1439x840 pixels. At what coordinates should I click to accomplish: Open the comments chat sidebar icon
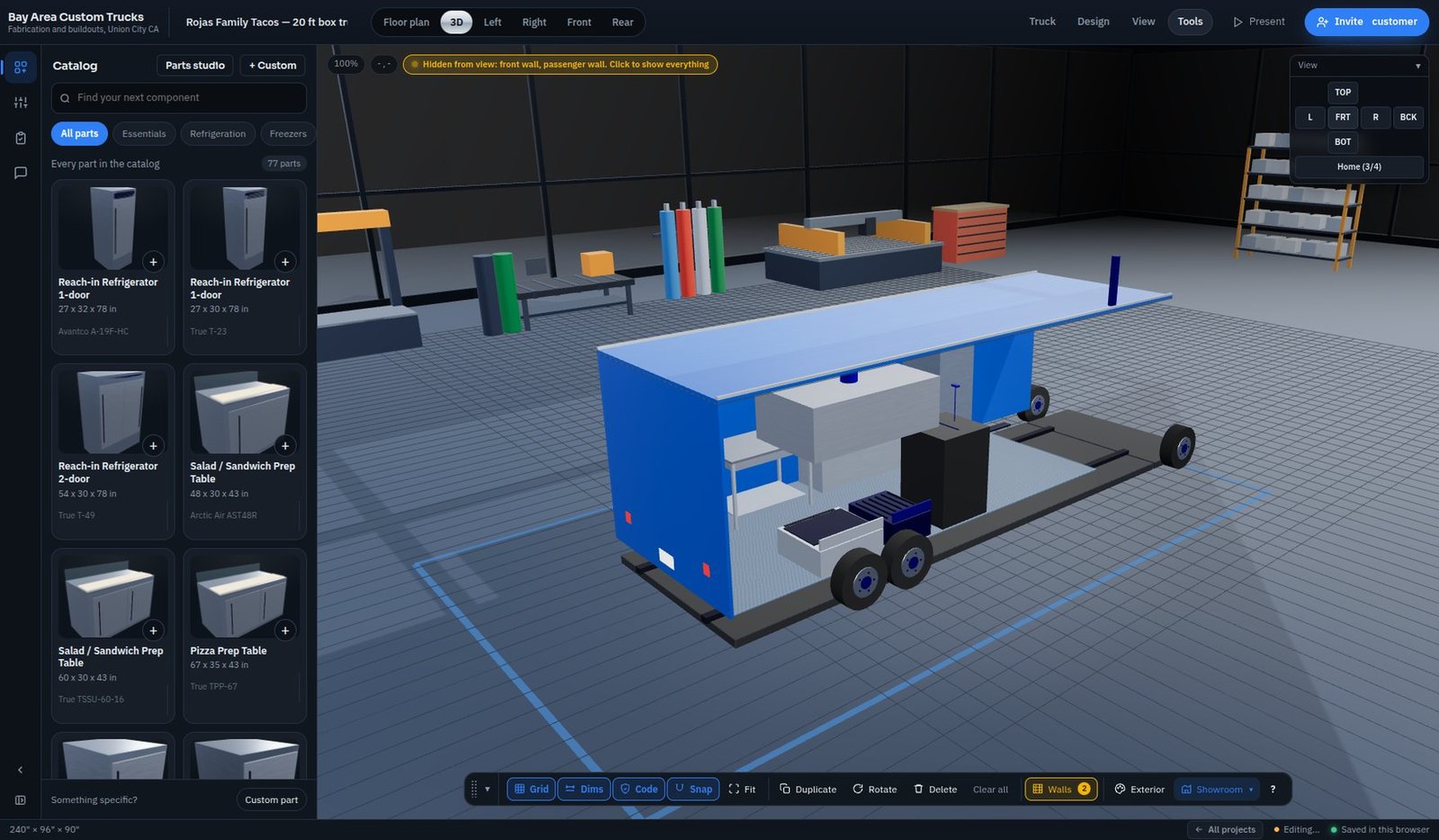tap(21, 173)
